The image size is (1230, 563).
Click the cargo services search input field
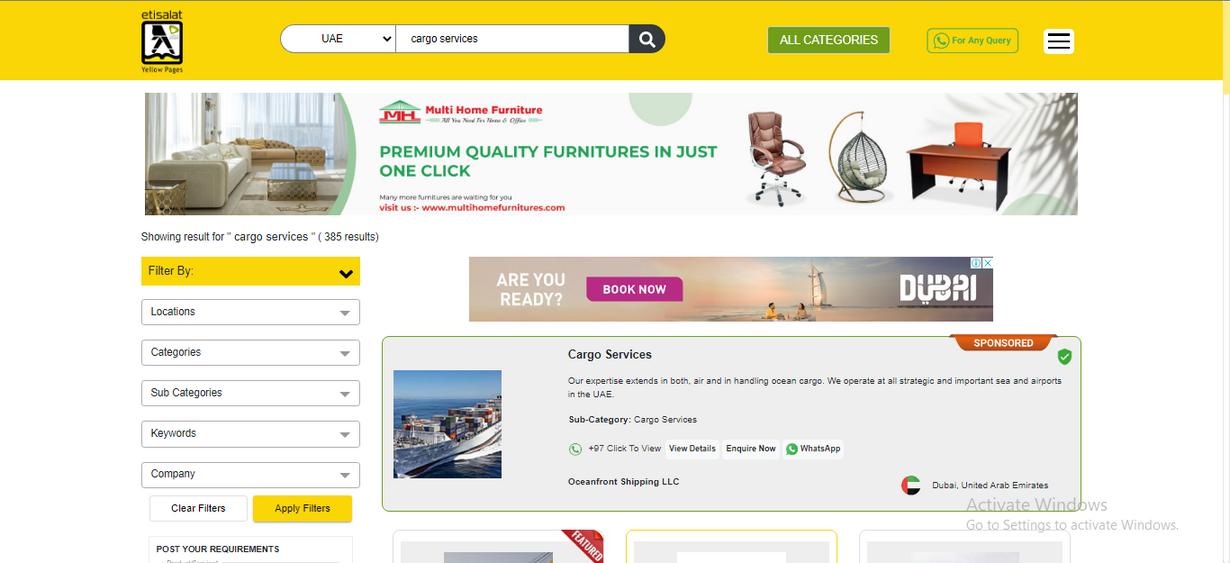(512, 39)
